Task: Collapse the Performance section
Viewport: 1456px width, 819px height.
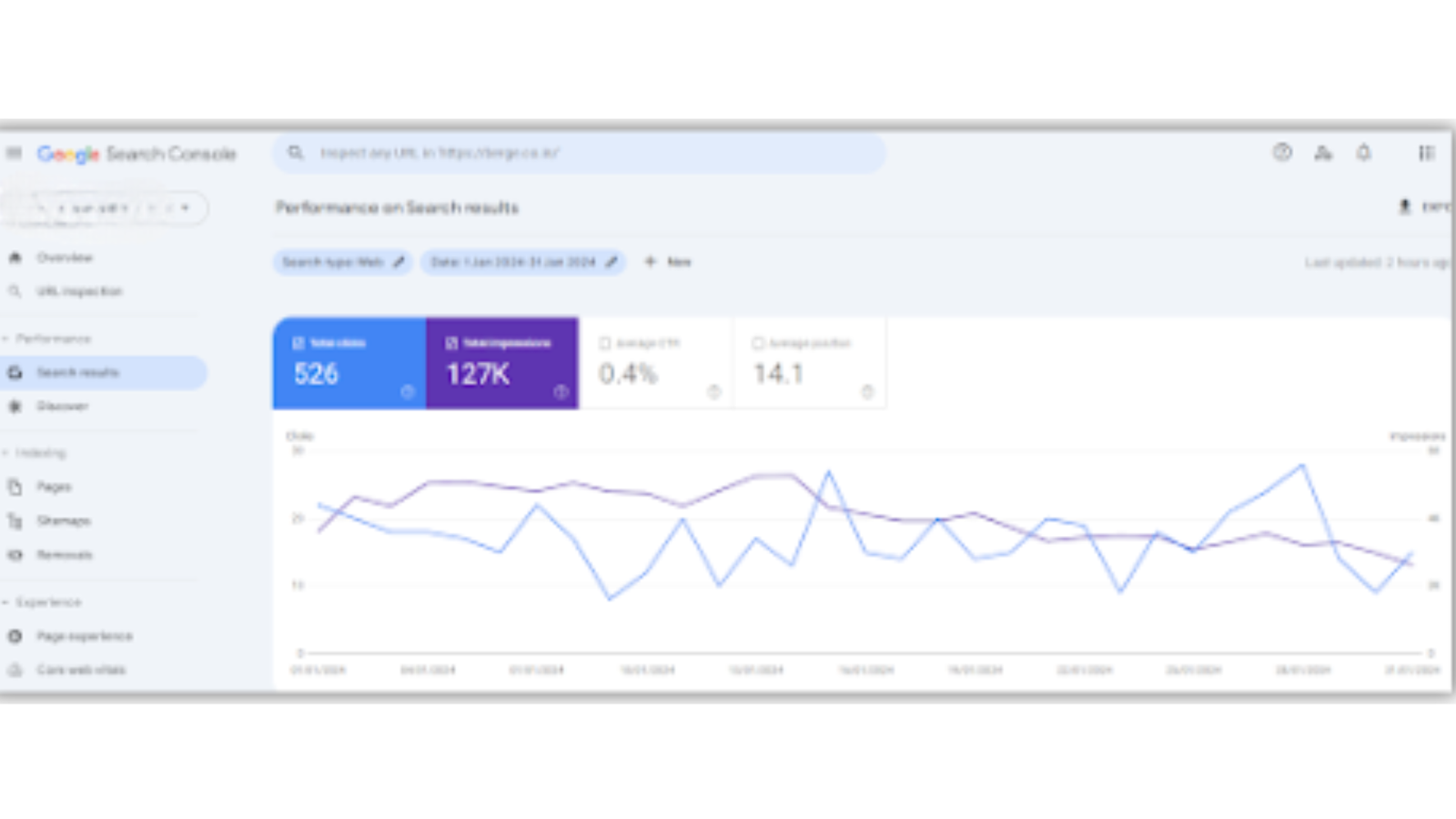Action: coord(47,339)
